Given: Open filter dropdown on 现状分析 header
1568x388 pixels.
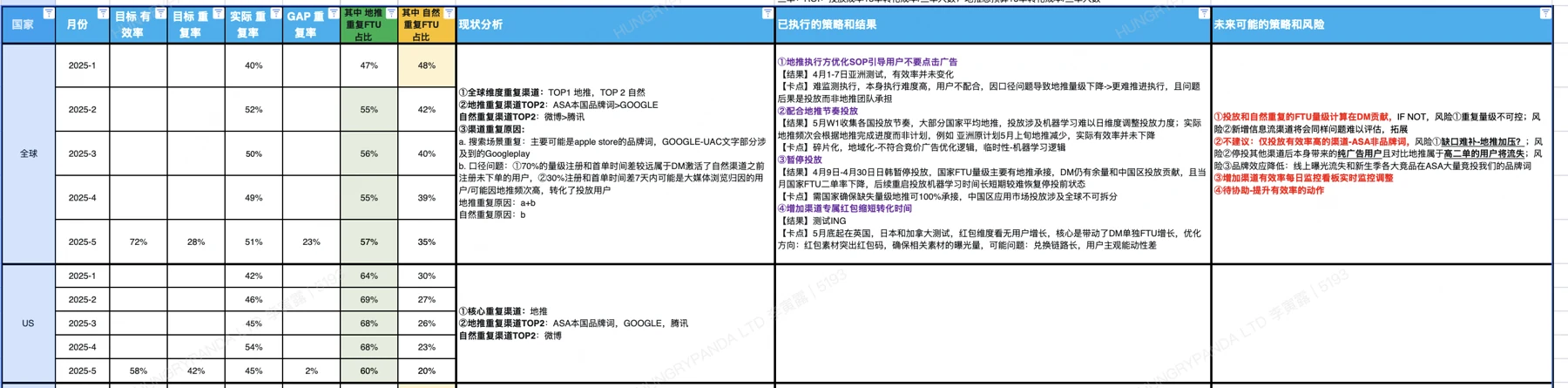Looking at the screenshot, I should pyautogui.click(x=767, y=13).
